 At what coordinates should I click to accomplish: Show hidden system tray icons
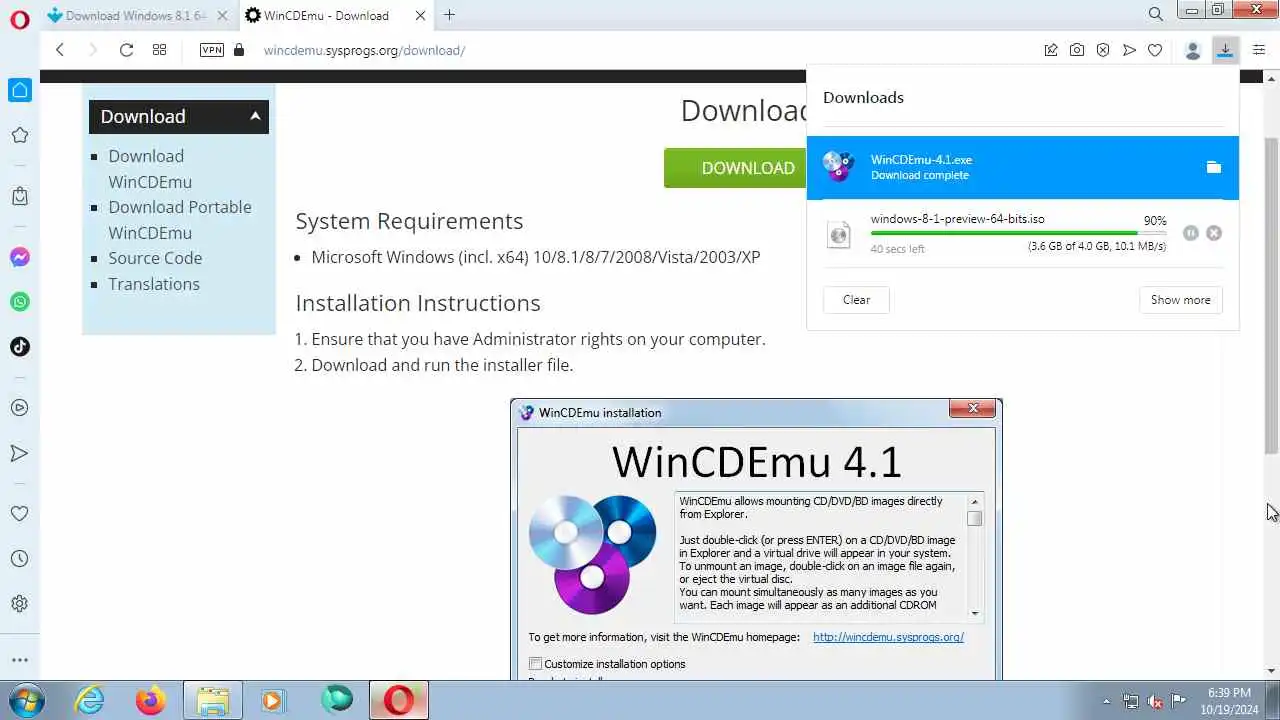point(1106,701)
